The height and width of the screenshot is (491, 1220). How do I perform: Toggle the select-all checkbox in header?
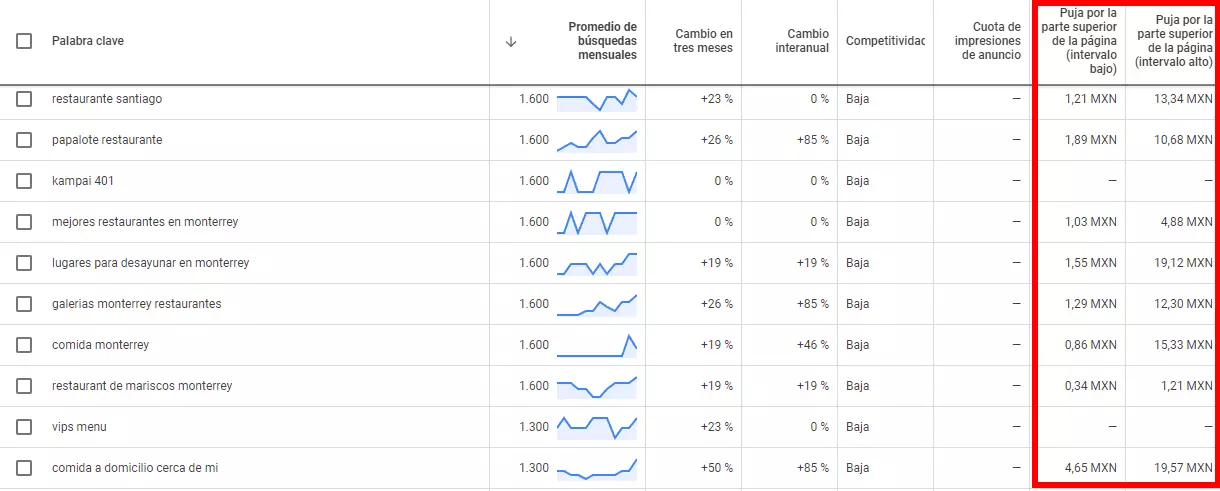click(x=24, y=41)
